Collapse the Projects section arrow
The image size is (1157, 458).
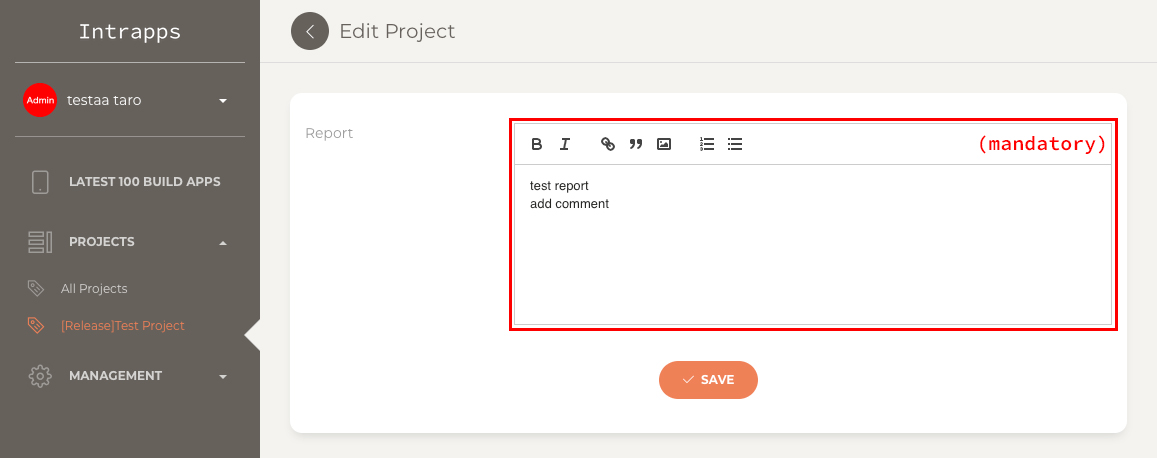(223, 243)
